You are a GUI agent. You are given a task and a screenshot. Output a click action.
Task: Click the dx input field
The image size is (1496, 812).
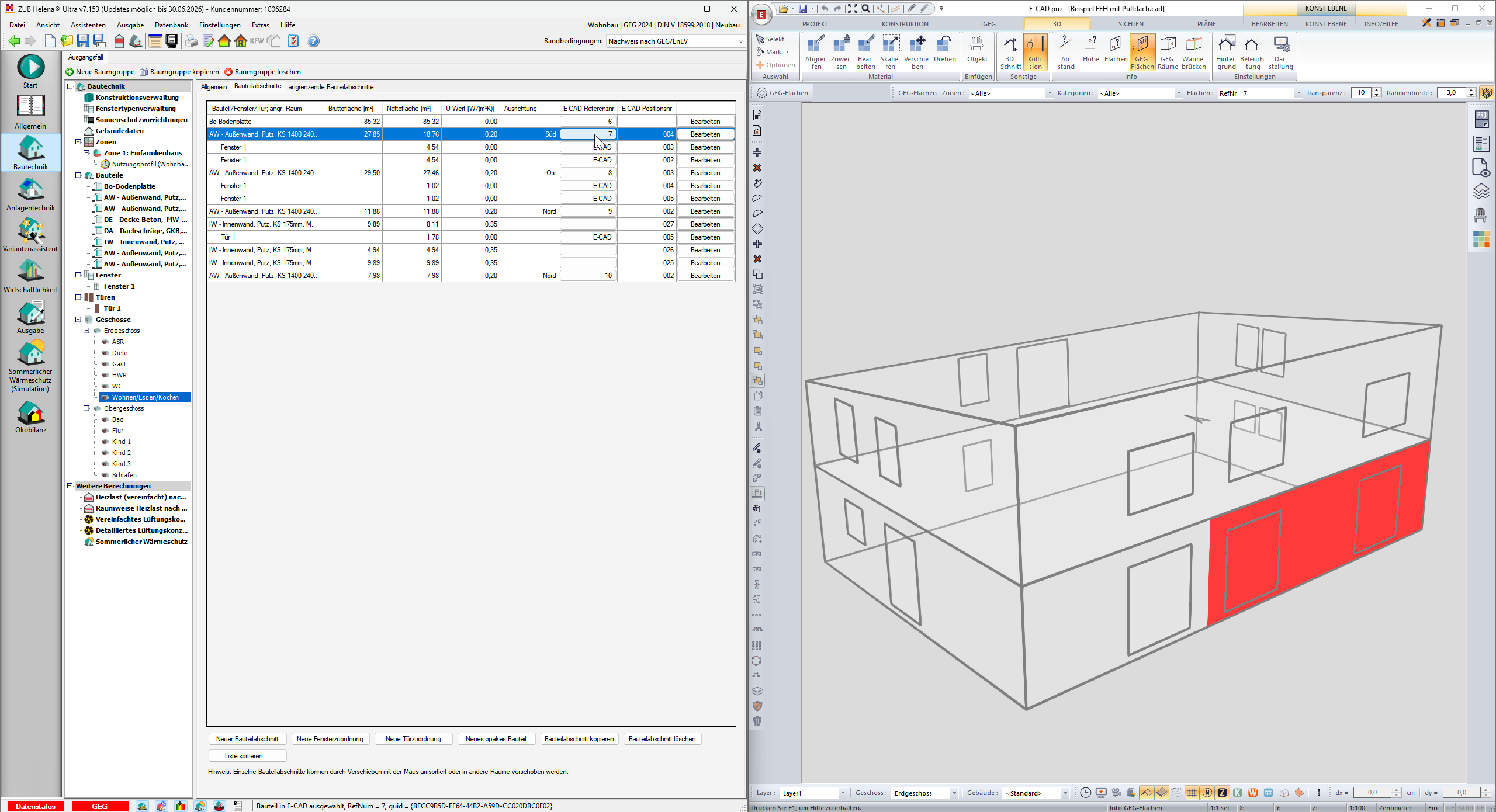(1373, 792)
